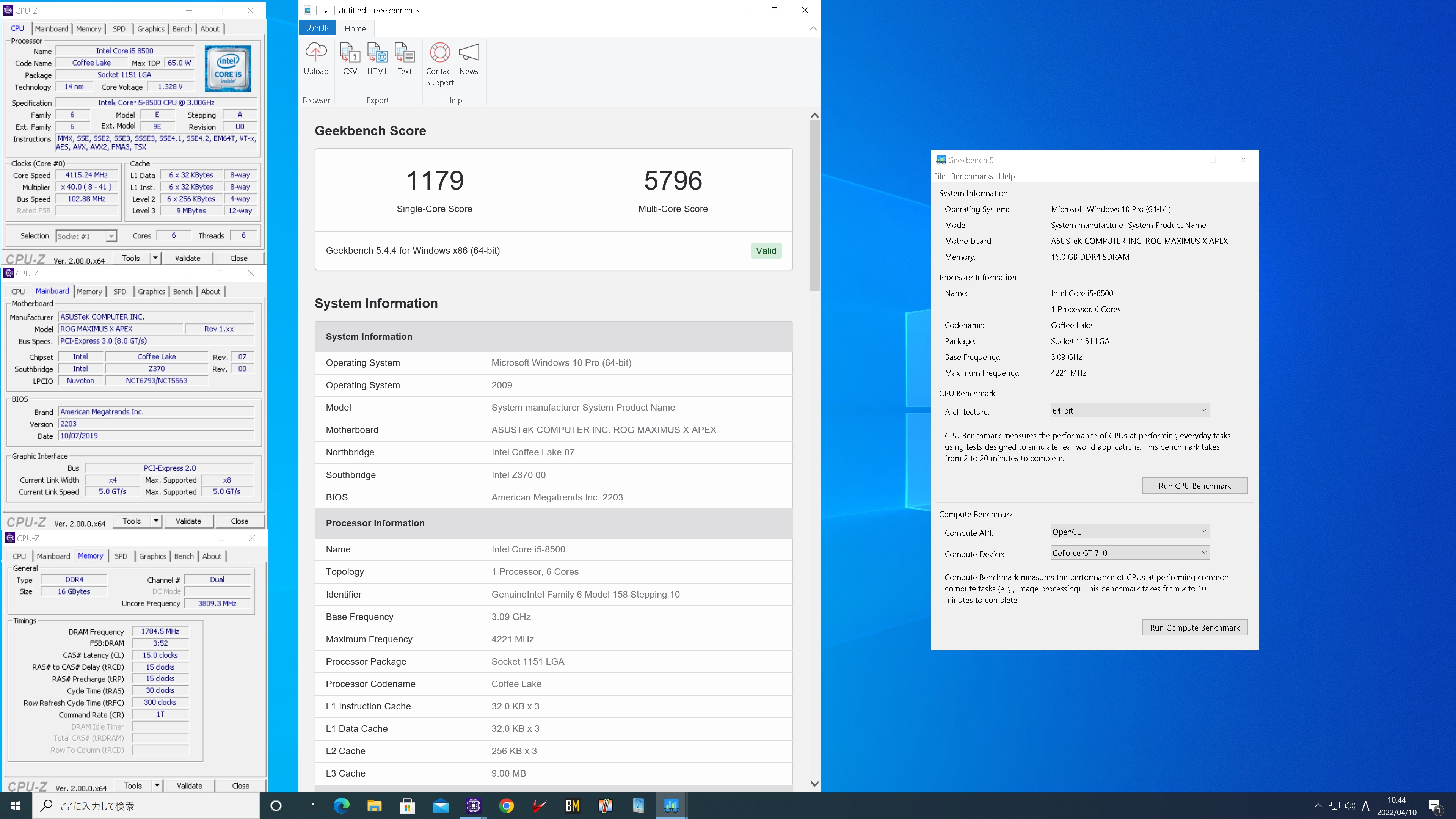This screenshot has height=819, width=1456.
Task: Click Run CPU Benchmark button
Action: [1194, 485]
